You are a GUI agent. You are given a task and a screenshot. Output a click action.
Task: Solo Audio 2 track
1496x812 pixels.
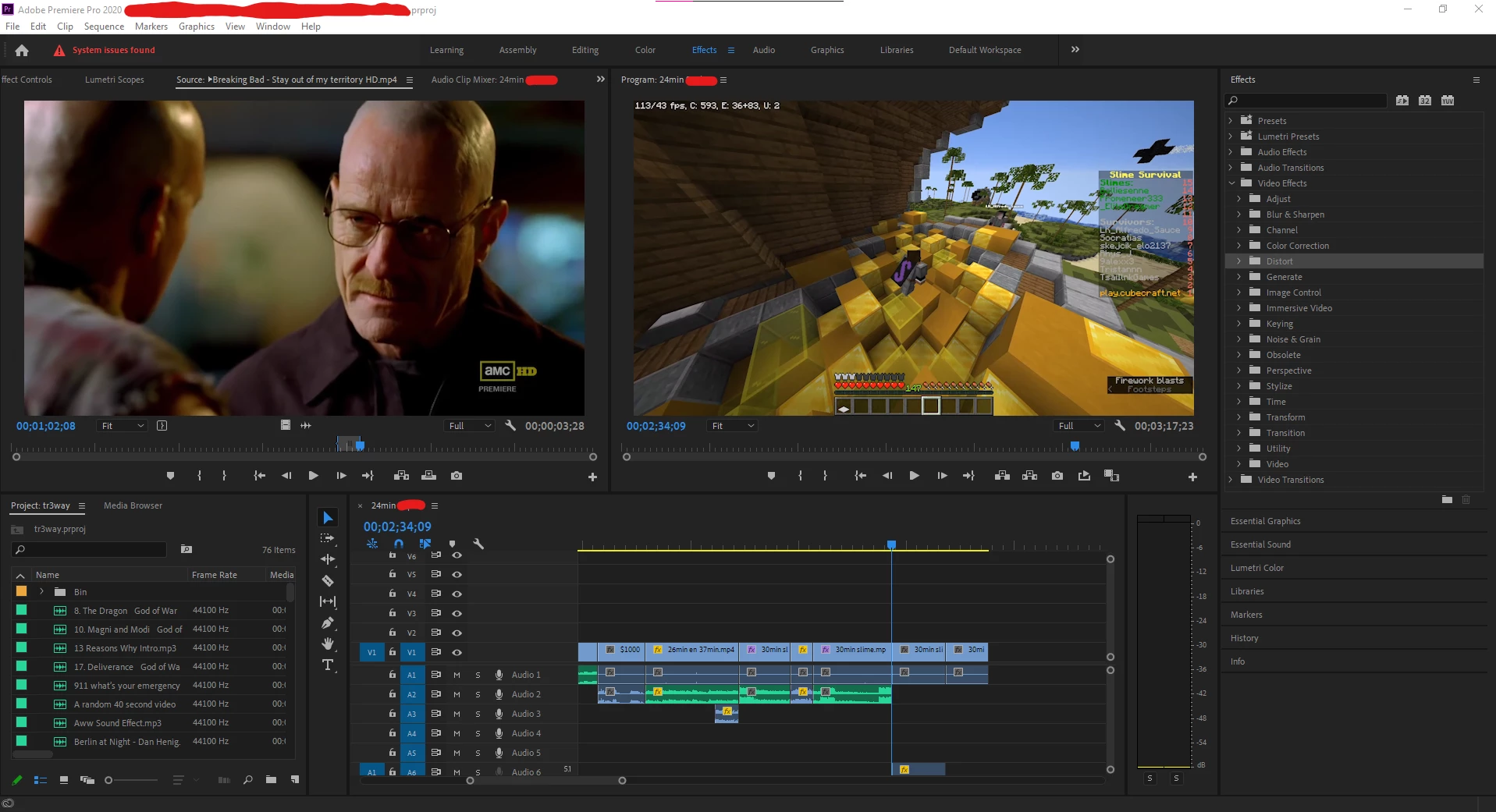coord(478,694)
